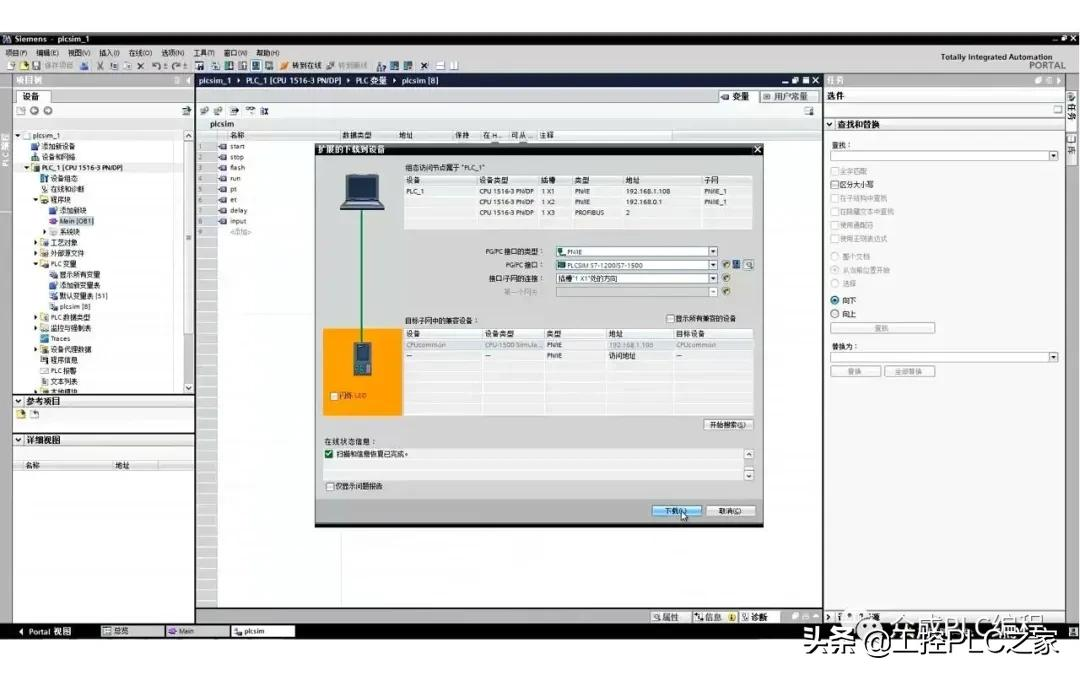Switch to Main editor tab in bottom bar
Screen dimensions: 1080x675
pyautogui.click(x=197, y=631)
